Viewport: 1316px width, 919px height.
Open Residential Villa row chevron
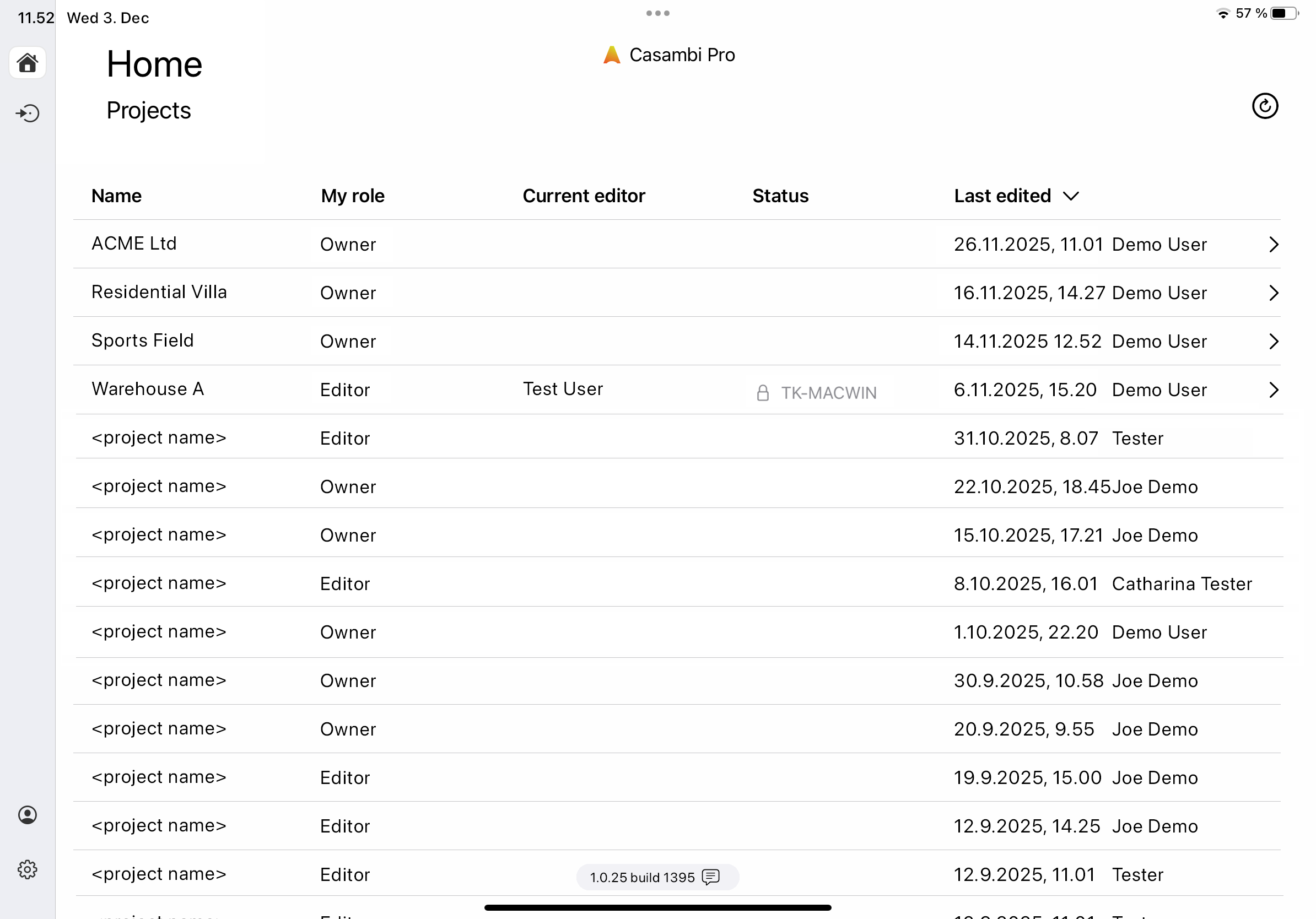[x=1273, y=293]
